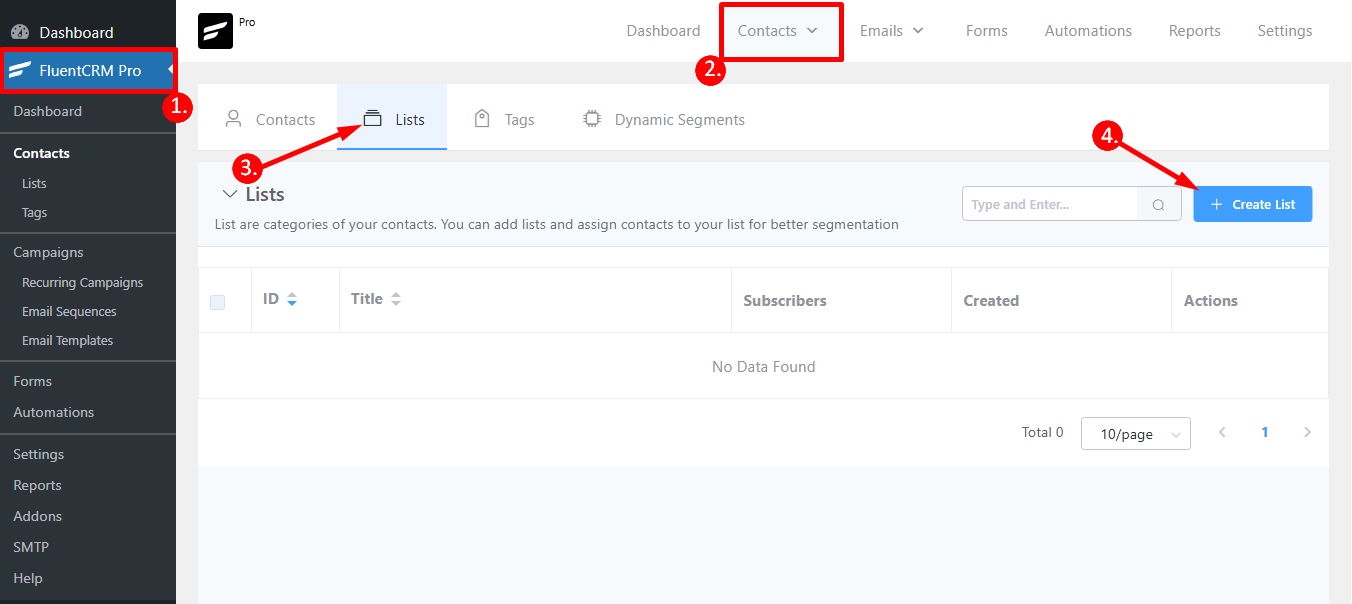Click the ID column sort arrows
The width and height of the screenshot is (1352, 604).
pos(292,299)
